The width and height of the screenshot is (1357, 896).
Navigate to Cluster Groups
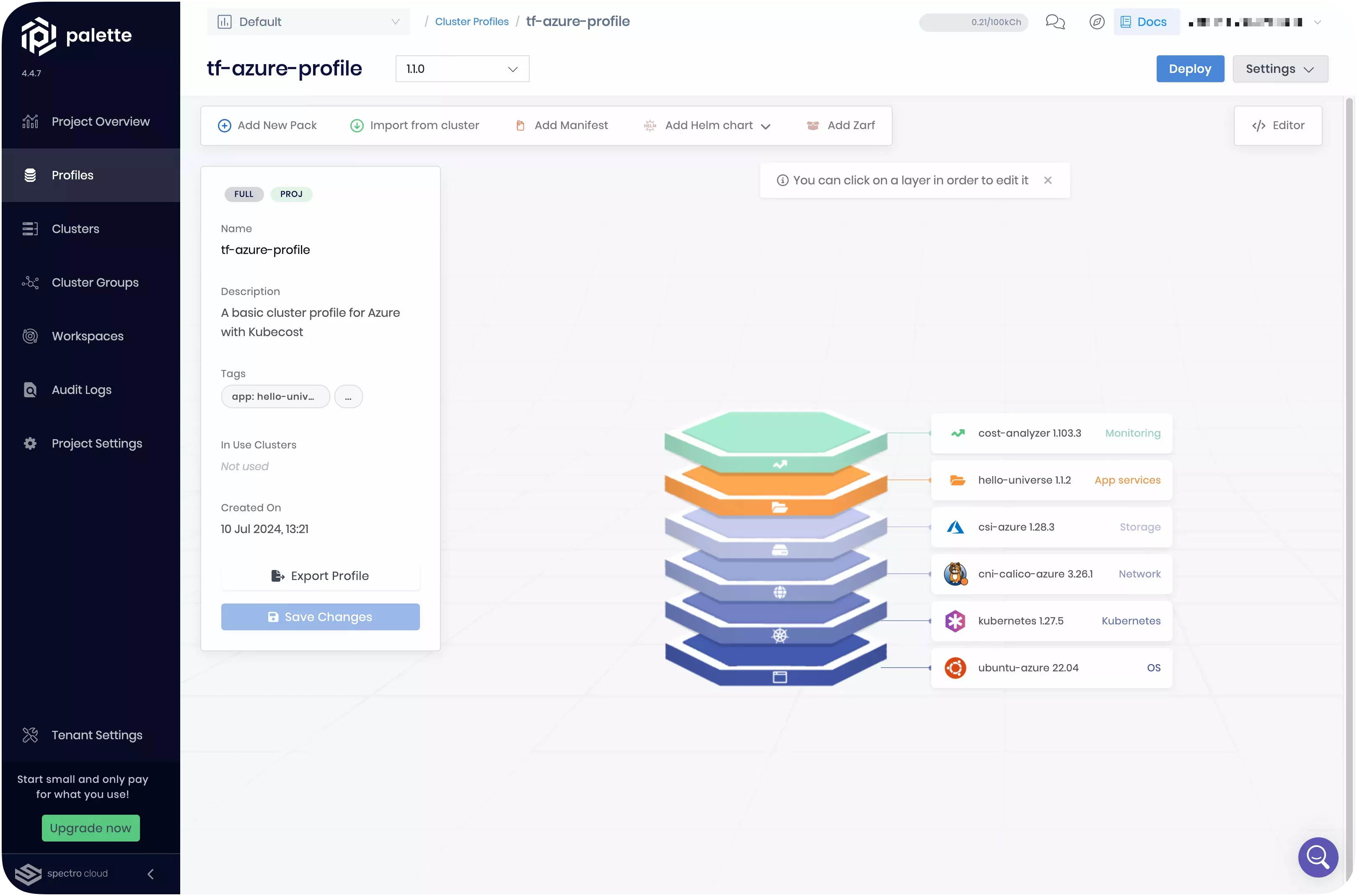tap(90, 283)
